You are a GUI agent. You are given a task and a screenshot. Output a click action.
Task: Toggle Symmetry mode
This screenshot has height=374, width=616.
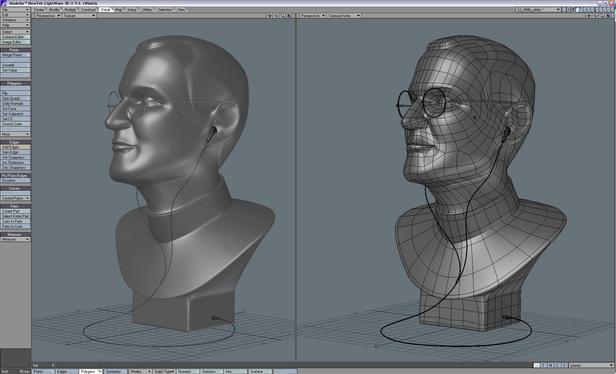[115, 371]
